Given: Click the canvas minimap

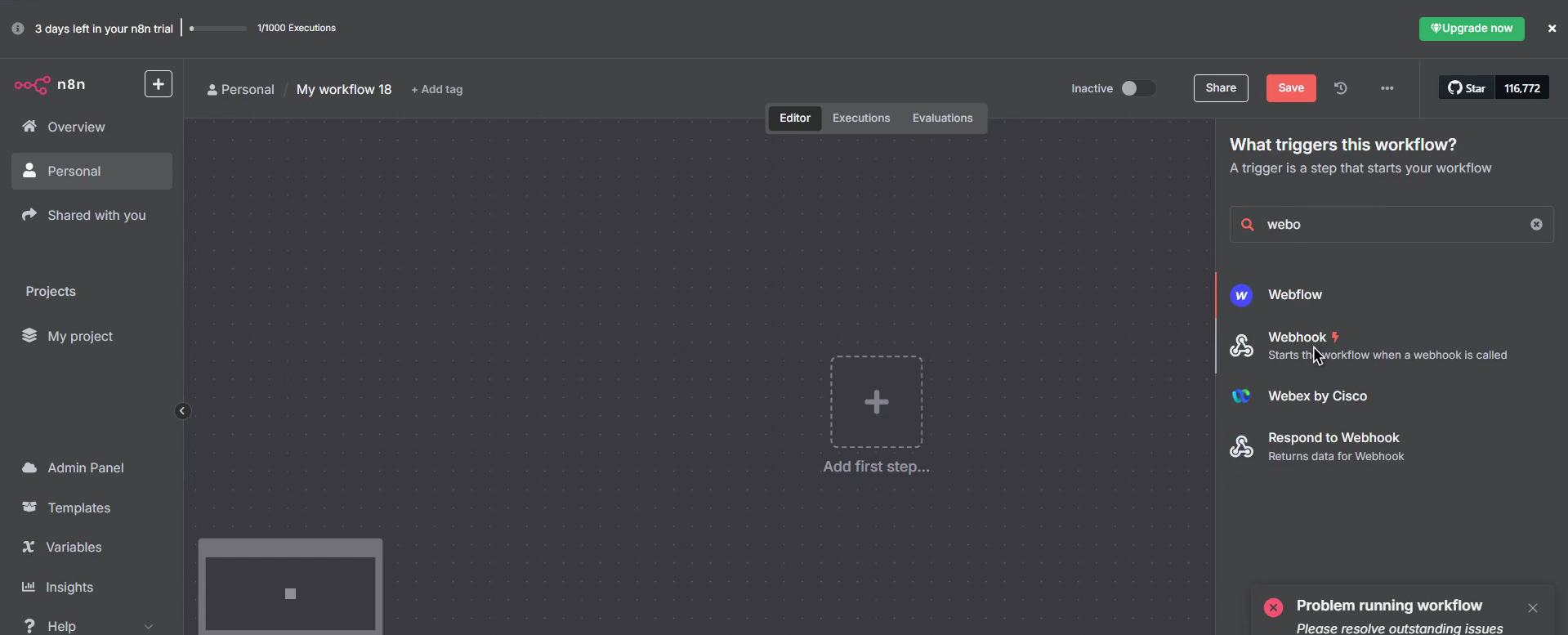Looking at the screenshot, I should [290, 586].
